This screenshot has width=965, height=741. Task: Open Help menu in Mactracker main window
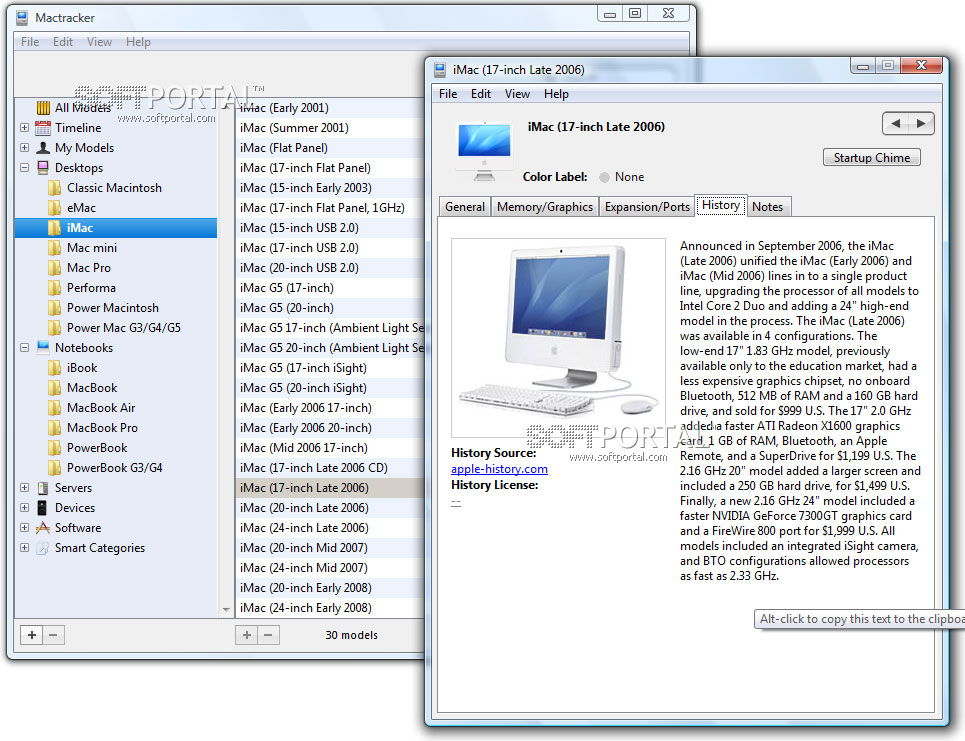(x=138, y=42)
